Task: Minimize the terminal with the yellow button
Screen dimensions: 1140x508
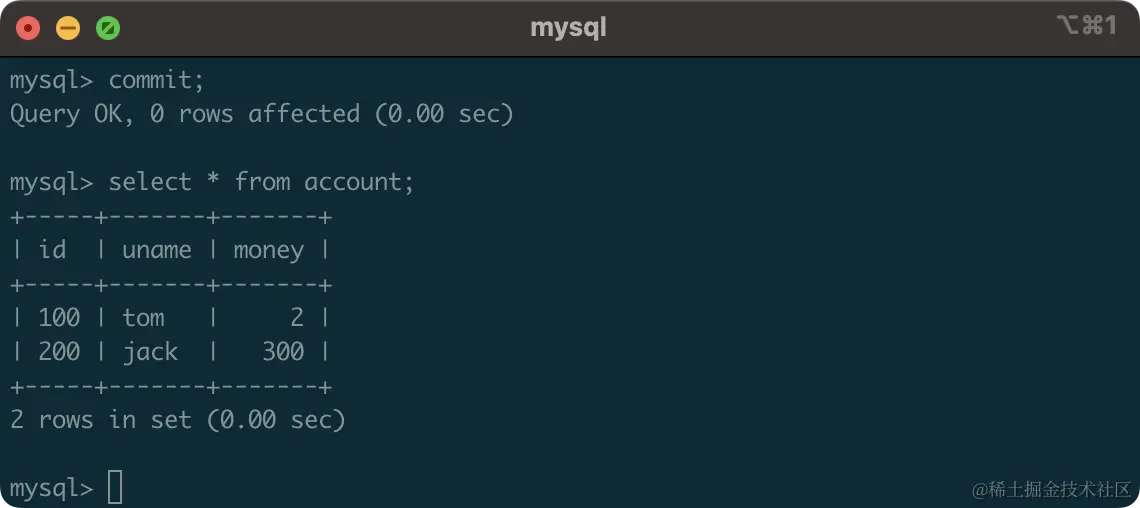Action: [68, 28]
